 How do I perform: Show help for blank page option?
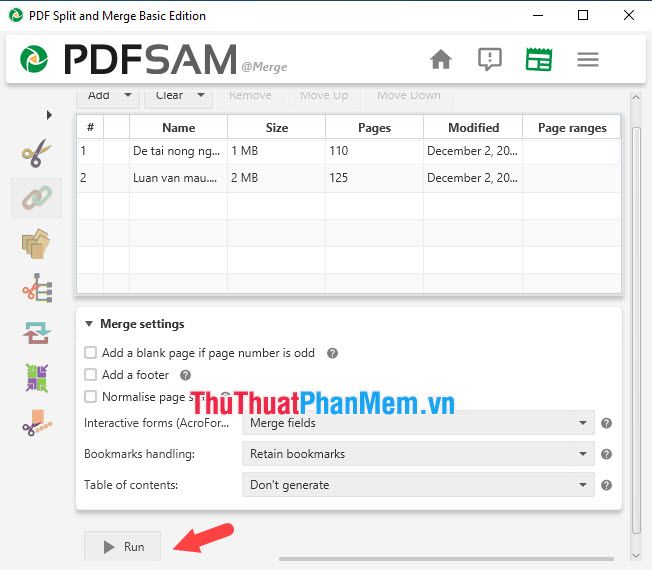(332, 353)
